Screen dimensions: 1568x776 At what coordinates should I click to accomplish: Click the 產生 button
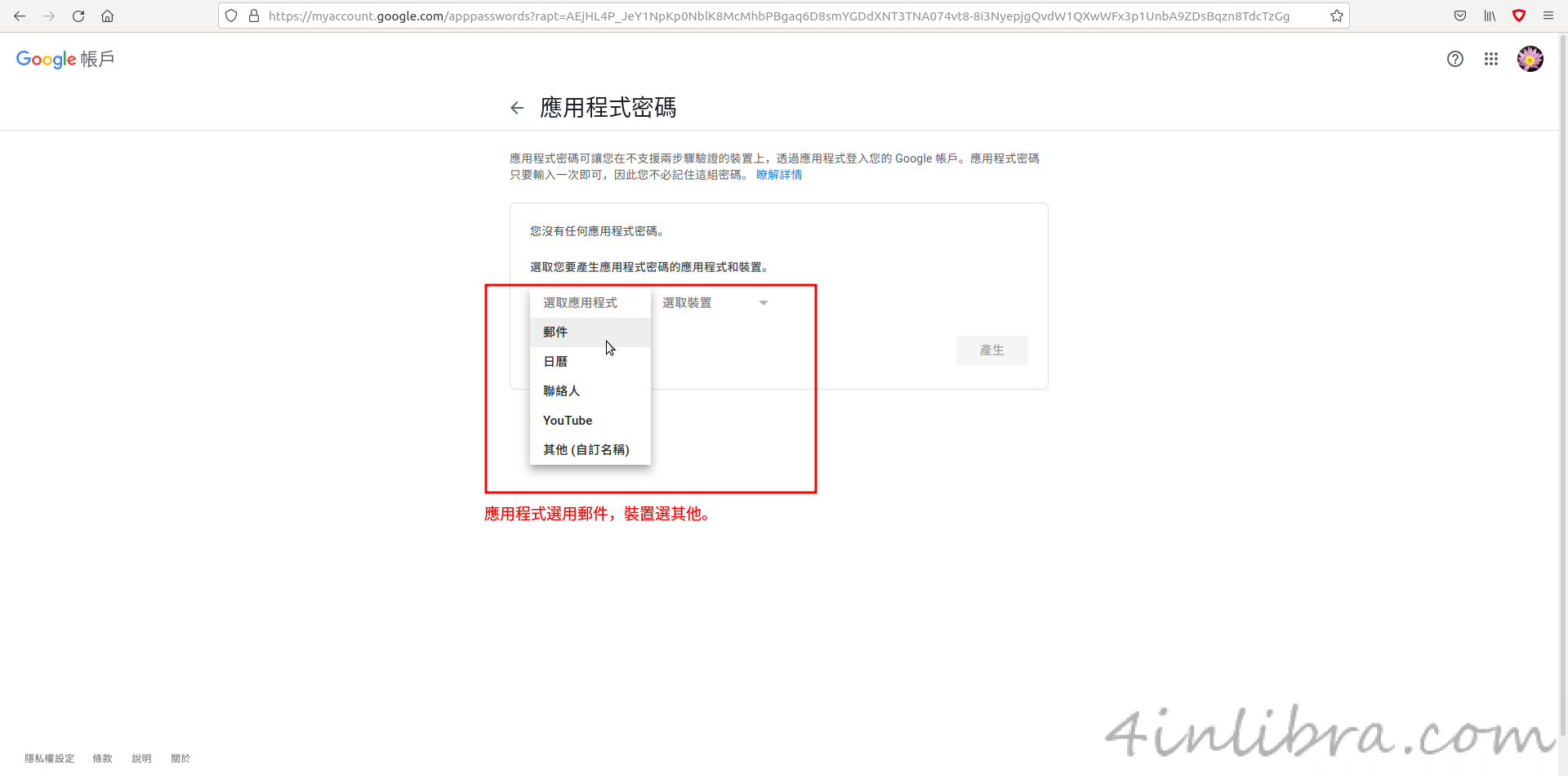992,350
